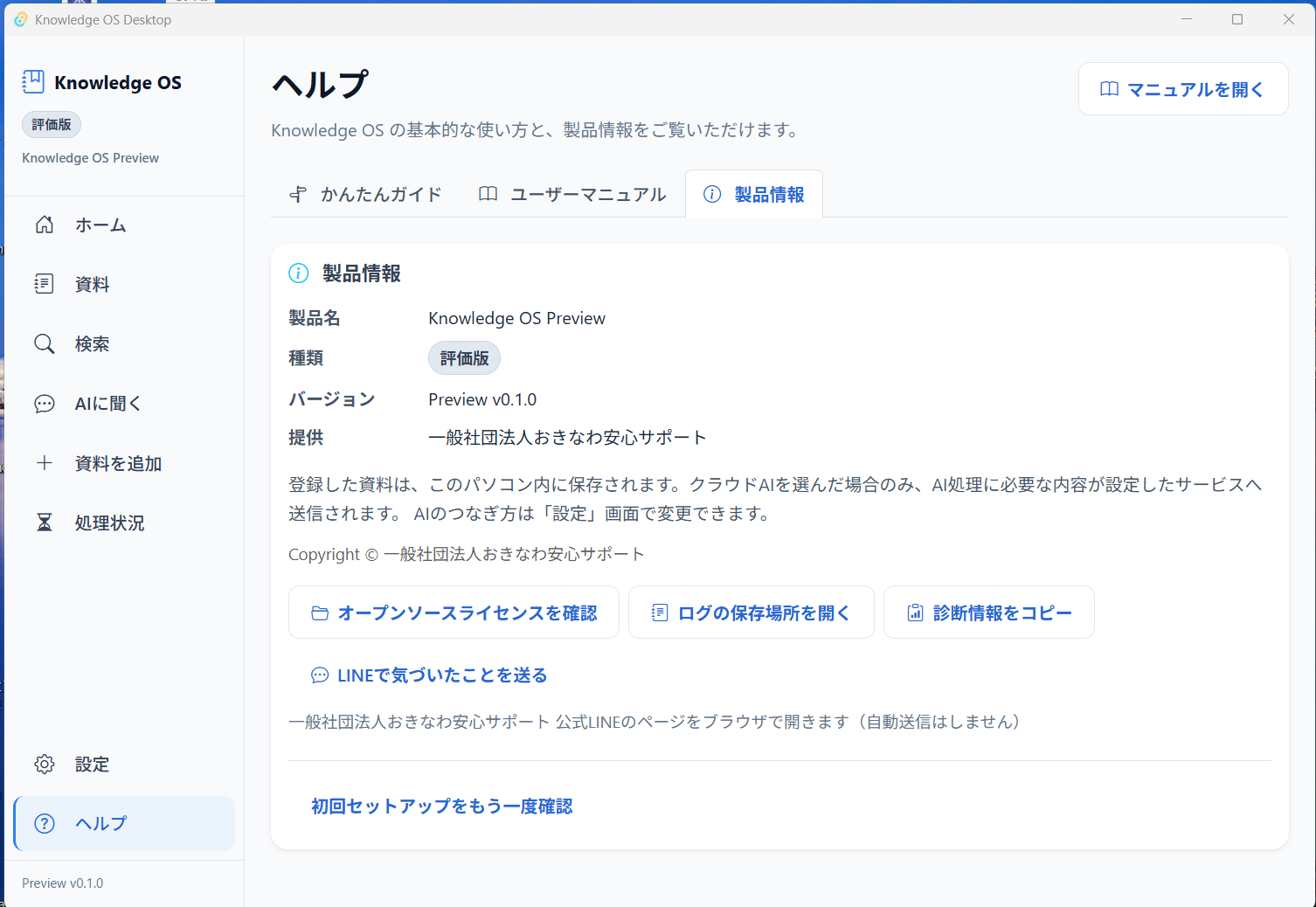Click the book icon on マニュアルを開く button

click(1110, 89)
